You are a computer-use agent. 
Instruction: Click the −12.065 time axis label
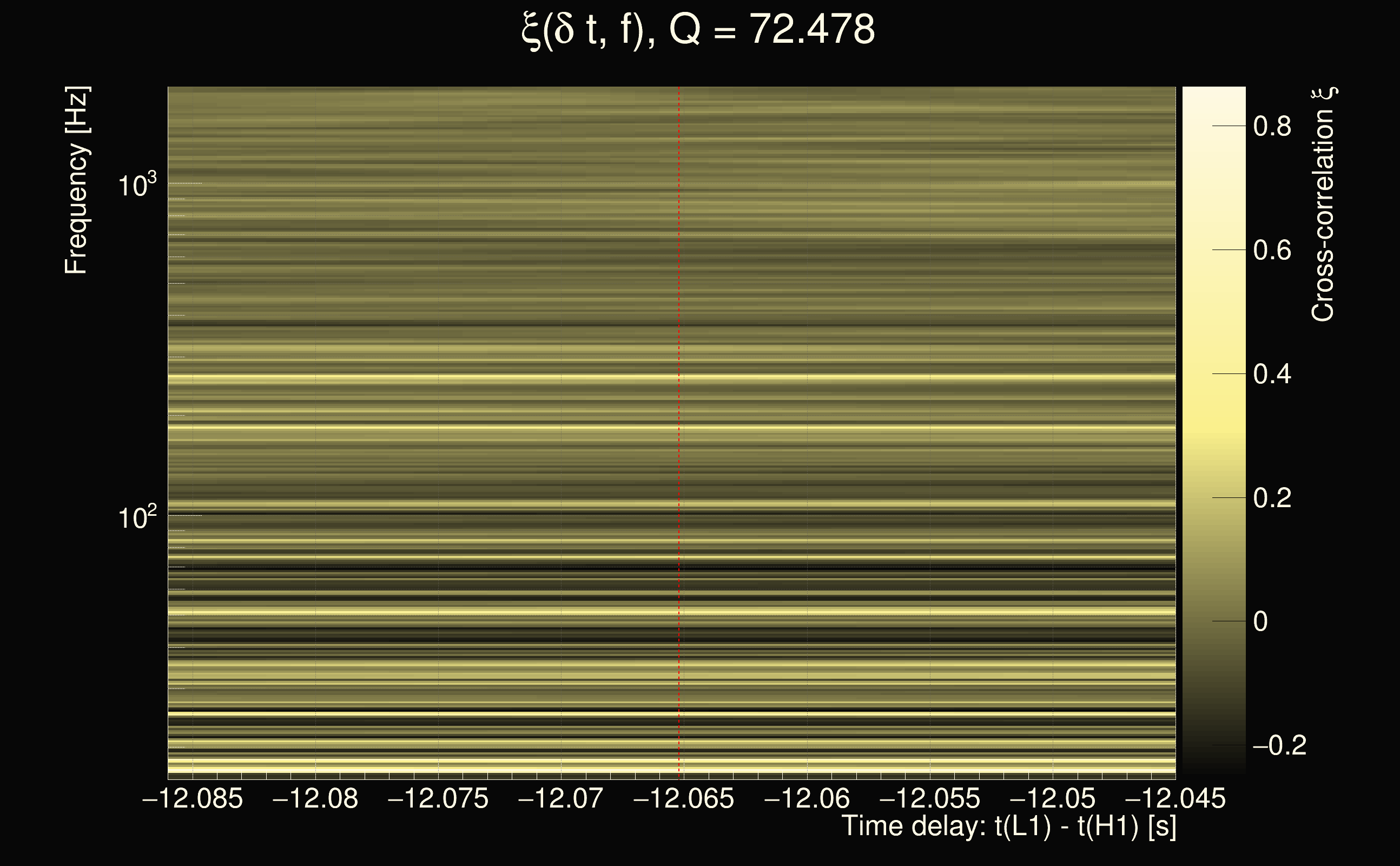[x=683, y=798]
